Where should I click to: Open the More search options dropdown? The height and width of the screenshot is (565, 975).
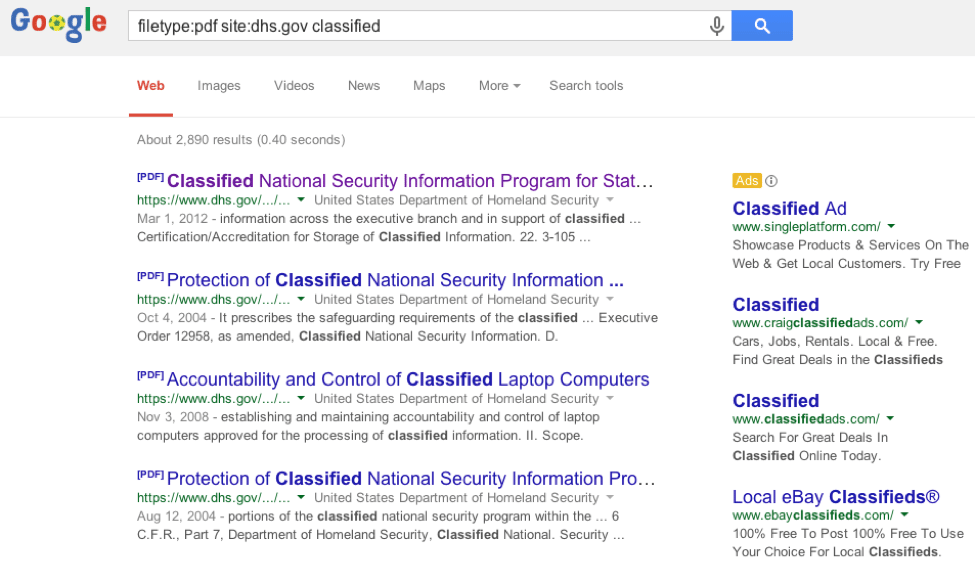(499, 86)
